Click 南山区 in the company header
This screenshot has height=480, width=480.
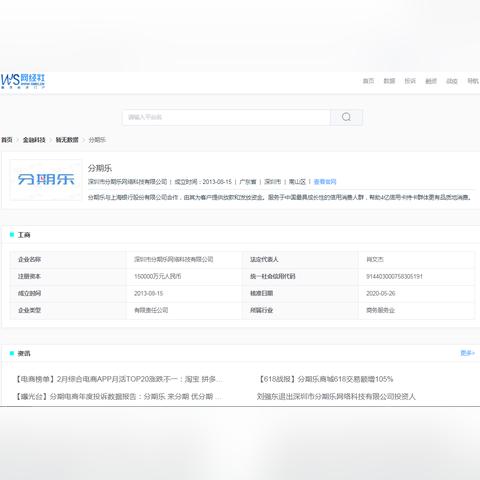pos(297,182)
